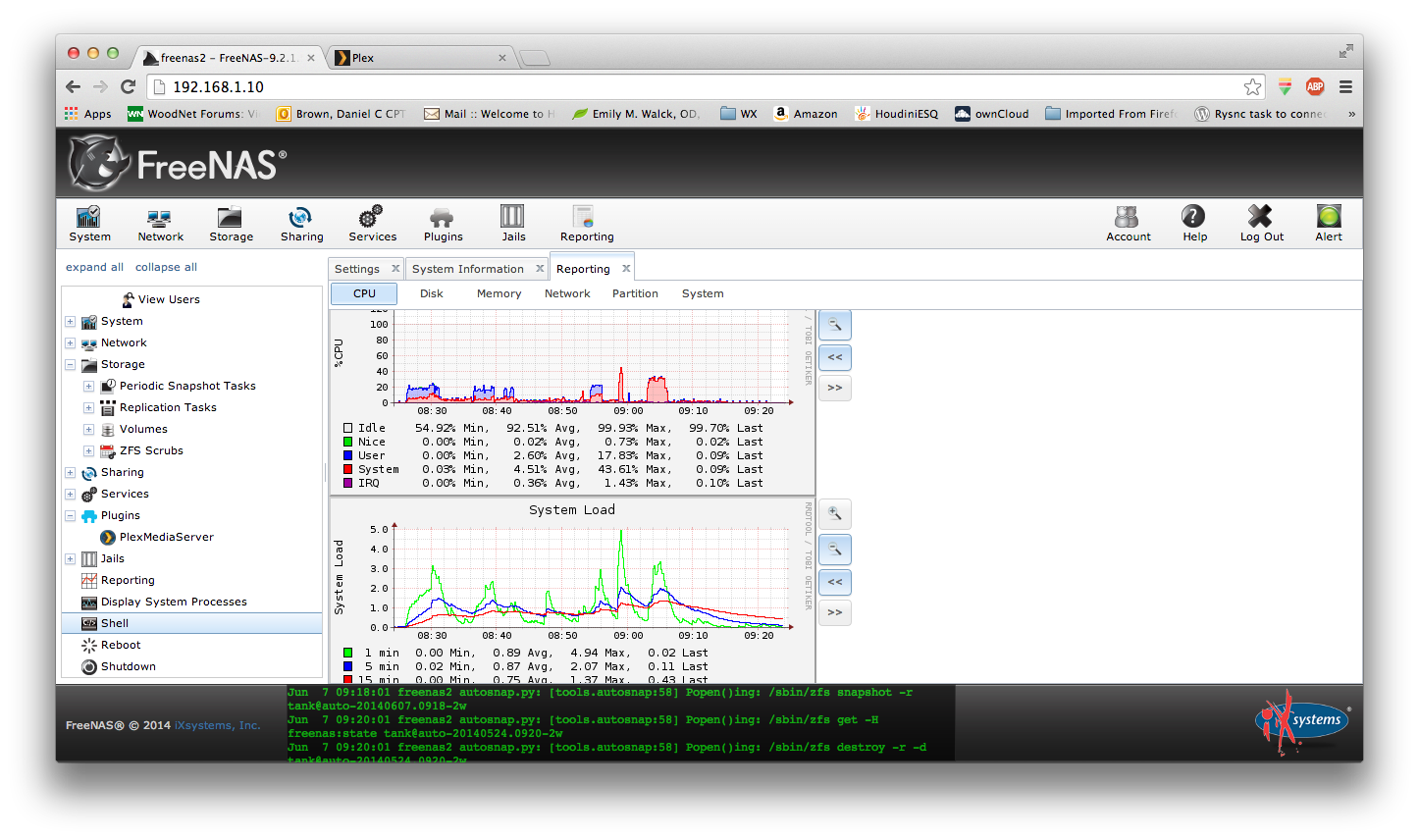The width and height of the screenshot is (1419, 840).
Task: Open the Chrome hamburger menu
Action: (1345, 86)
